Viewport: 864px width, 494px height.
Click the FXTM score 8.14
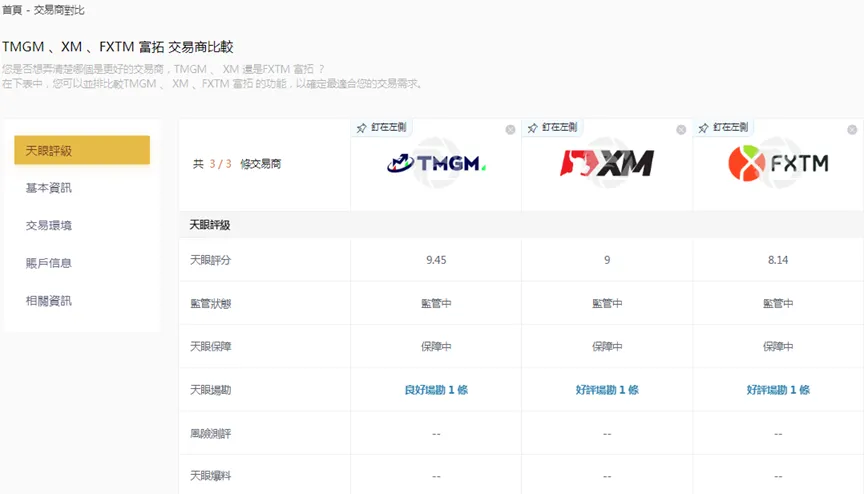click(778, 260)
